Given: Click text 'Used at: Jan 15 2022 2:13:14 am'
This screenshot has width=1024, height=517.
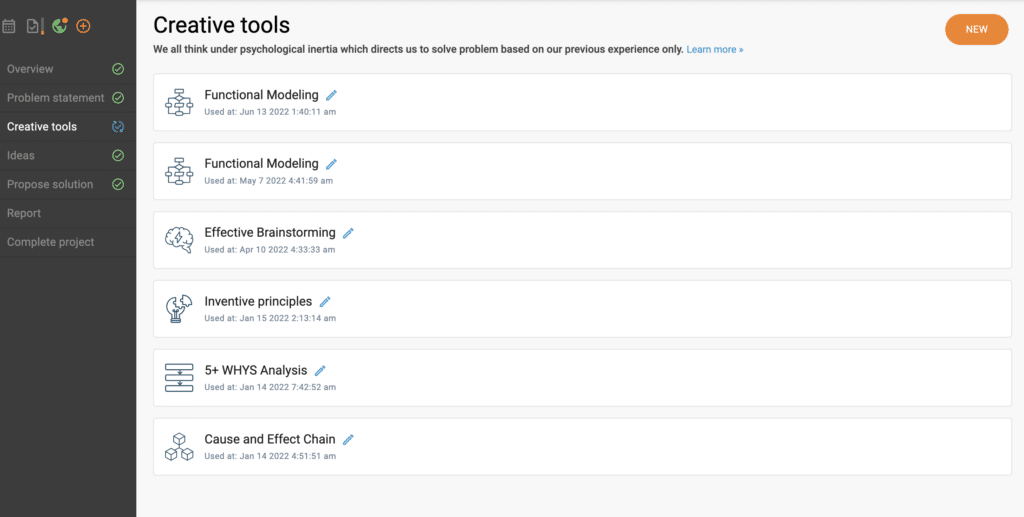Looking at the screenshot, I should 270,319.
